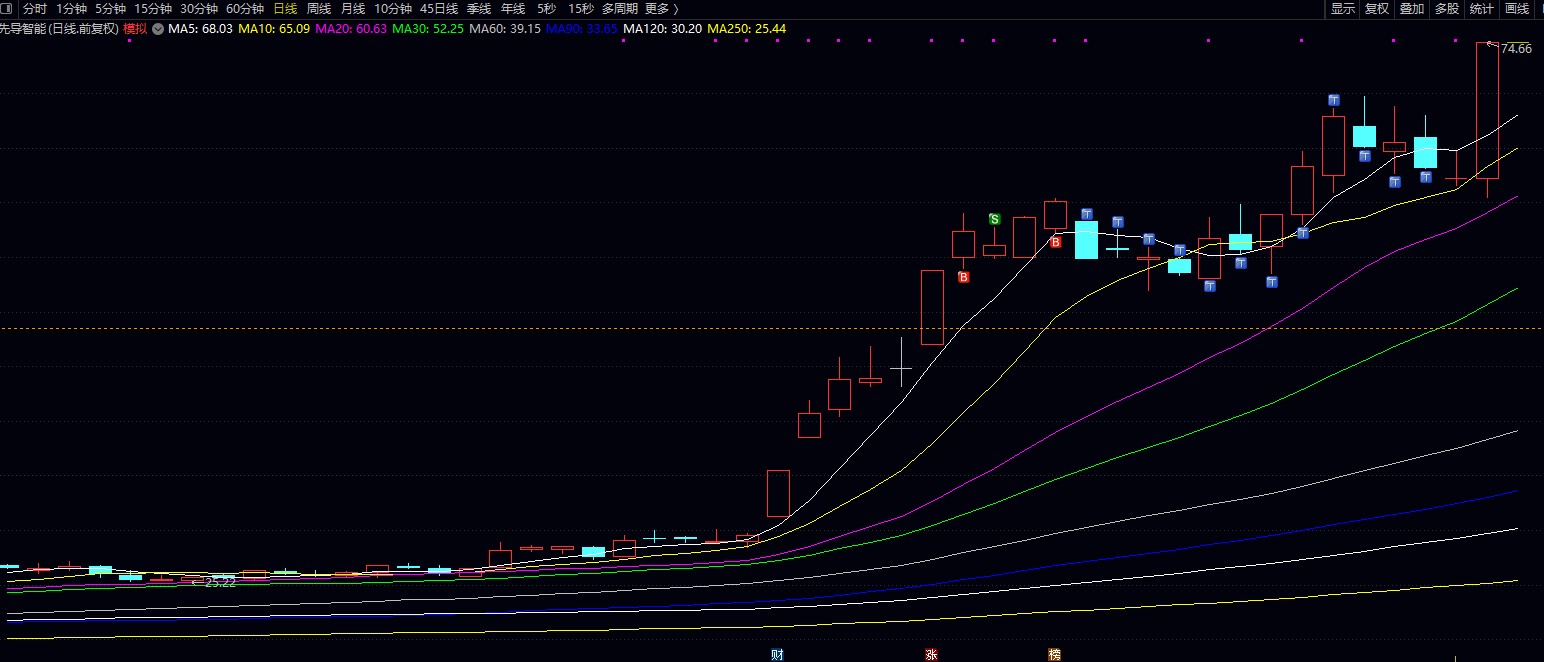Click the MA90: 33.65 indicator label
The width and height of the screenshot is (1544, 662).
(x=582, y=29)
